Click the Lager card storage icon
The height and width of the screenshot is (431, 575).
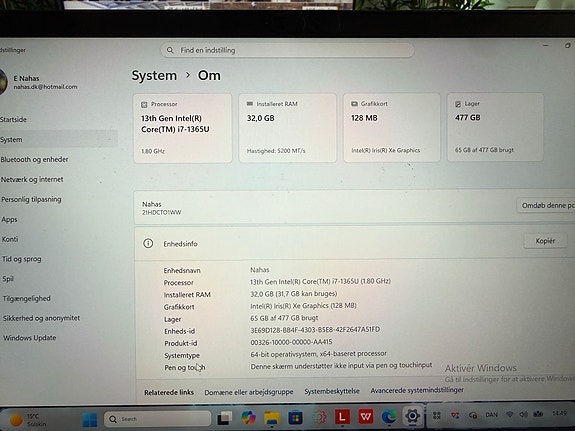458,104
